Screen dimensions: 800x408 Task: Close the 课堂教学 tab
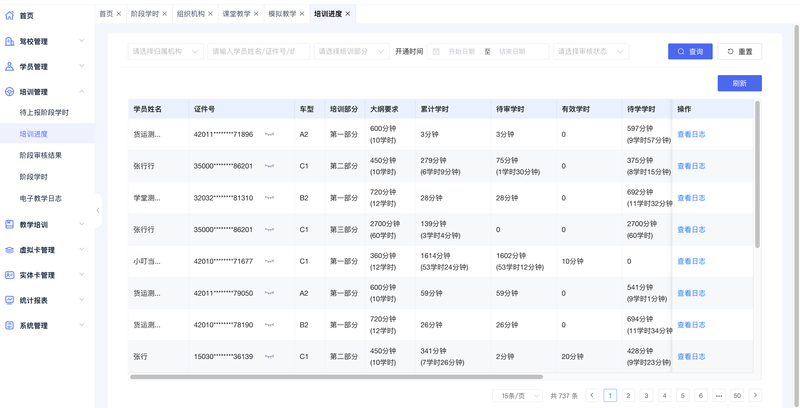coord(256,14)
